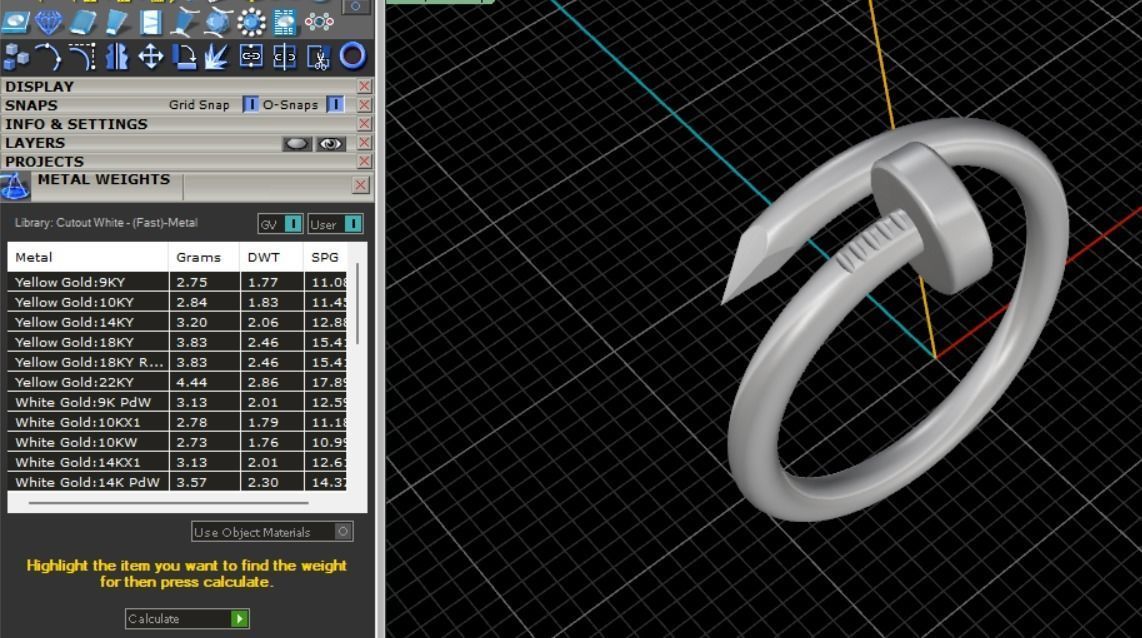The width and height of the screenshot is (1142, 638).
Task: Toggle the O-Snaps switch
Action: tap(335, 105)
